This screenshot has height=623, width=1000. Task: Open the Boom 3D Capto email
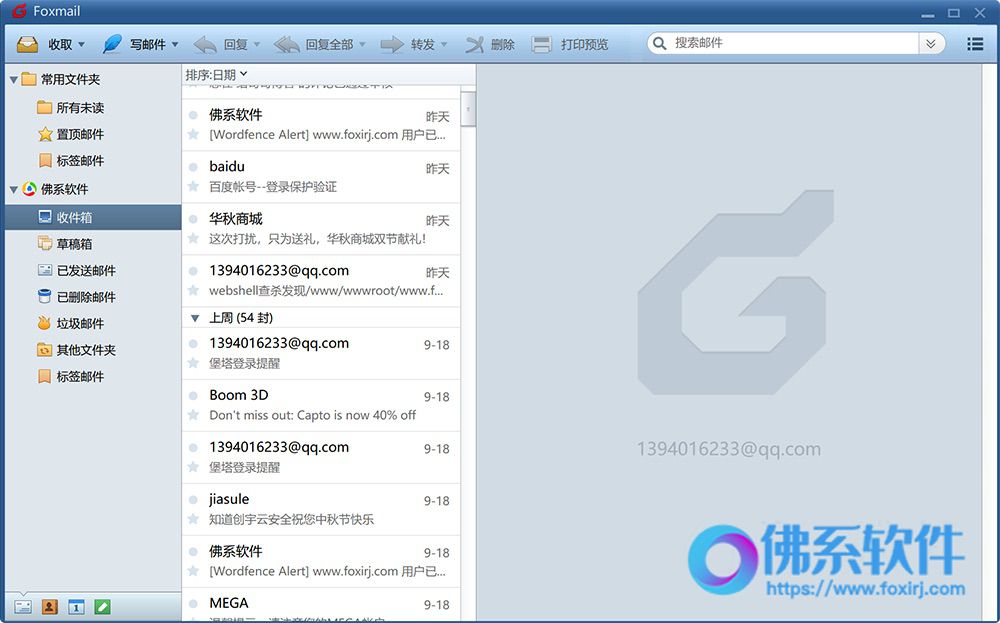(321, 406)
